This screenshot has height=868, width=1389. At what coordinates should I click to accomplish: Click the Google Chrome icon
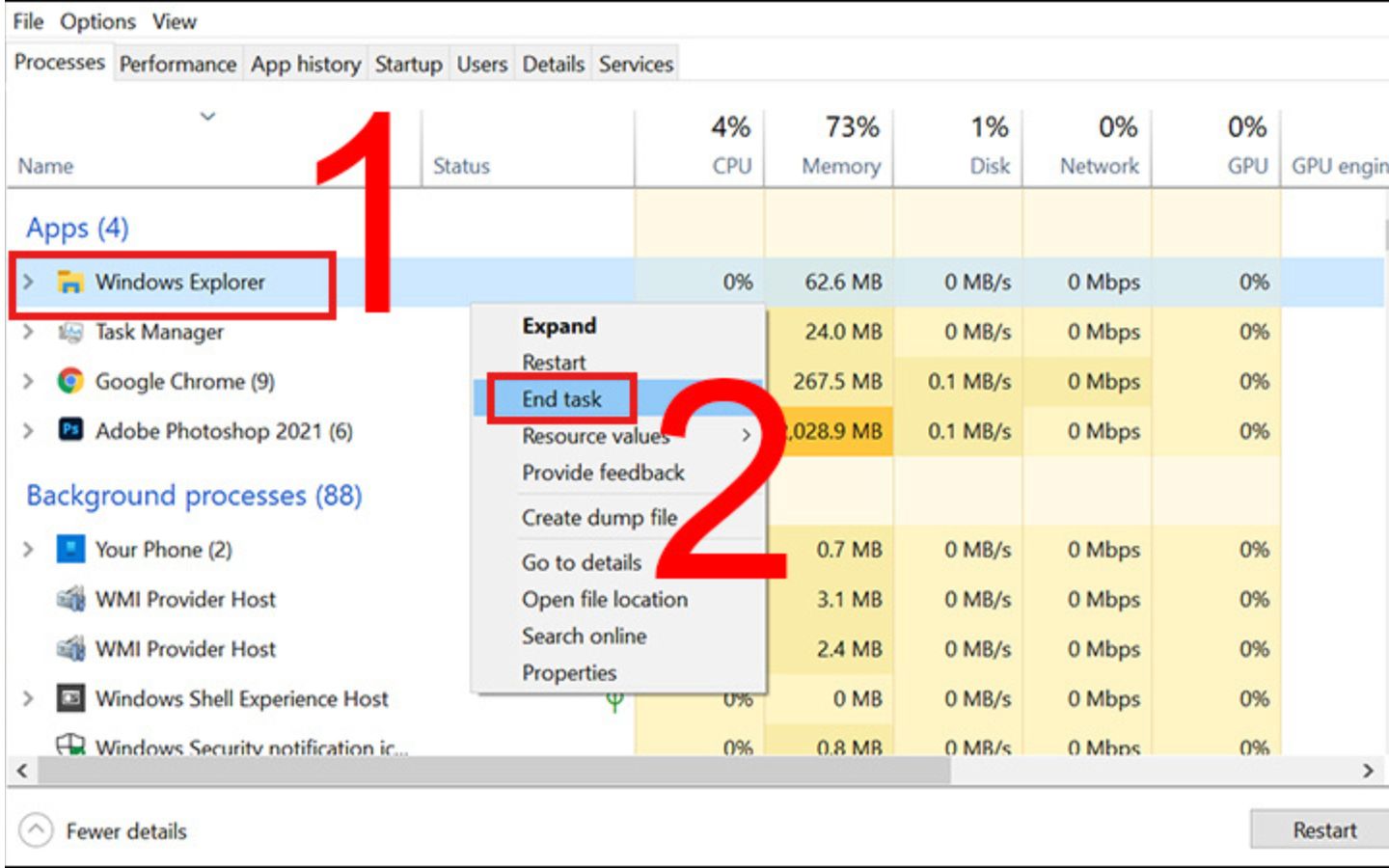69,381
